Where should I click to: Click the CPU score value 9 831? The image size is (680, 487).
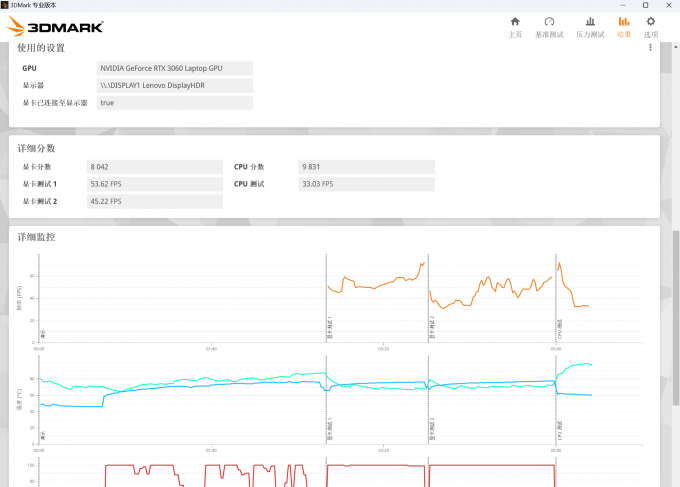tap(367, 167)
